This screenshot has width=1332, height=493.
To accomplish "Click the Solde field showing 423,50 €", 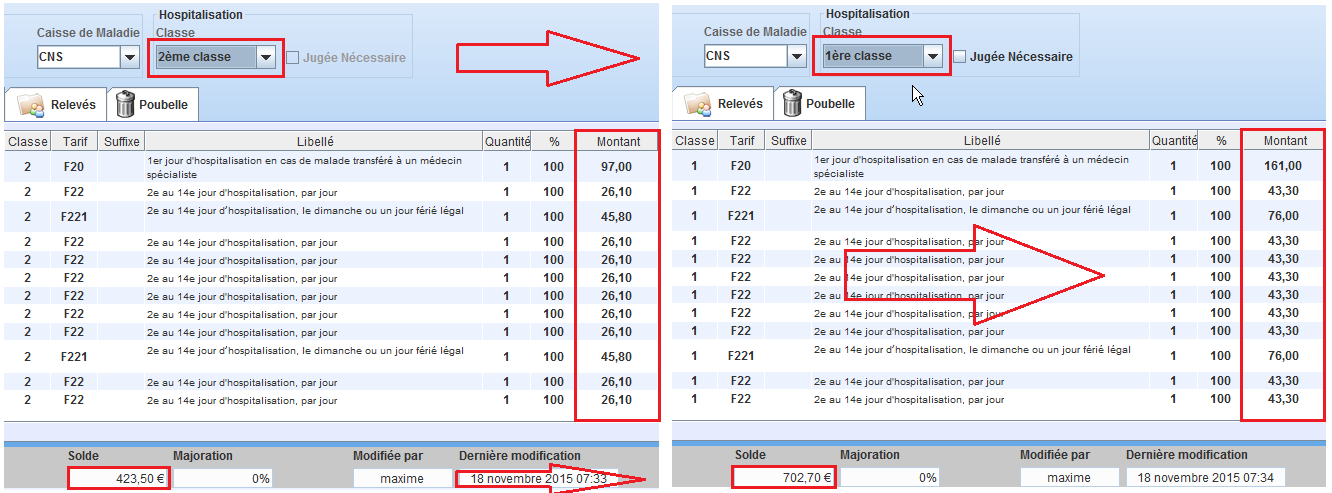I will [118, 478].
